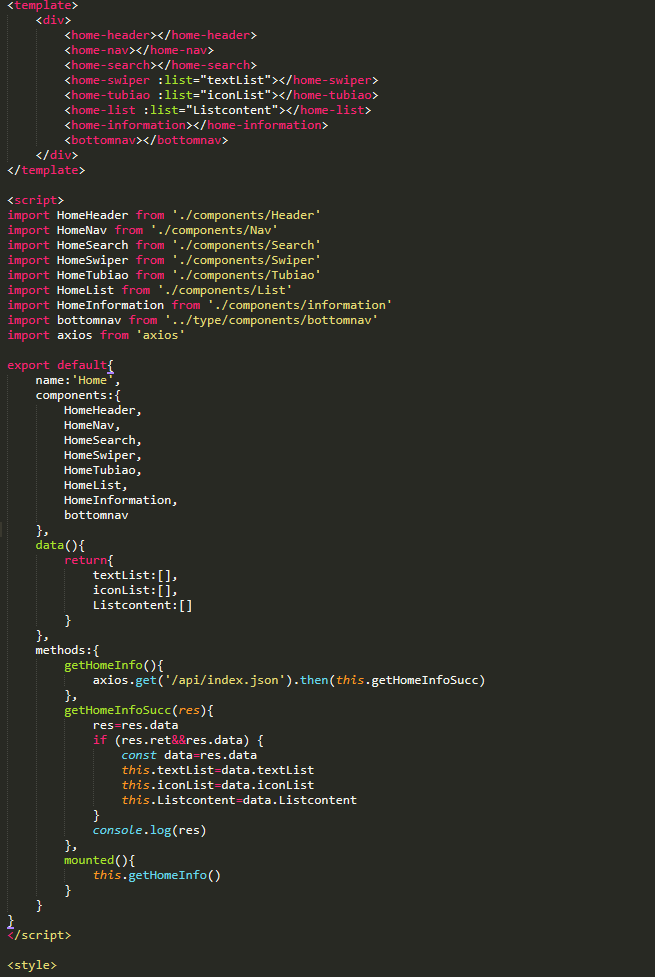
Task: Click the './components/Header' import path
Action: (x=246, y=215)
